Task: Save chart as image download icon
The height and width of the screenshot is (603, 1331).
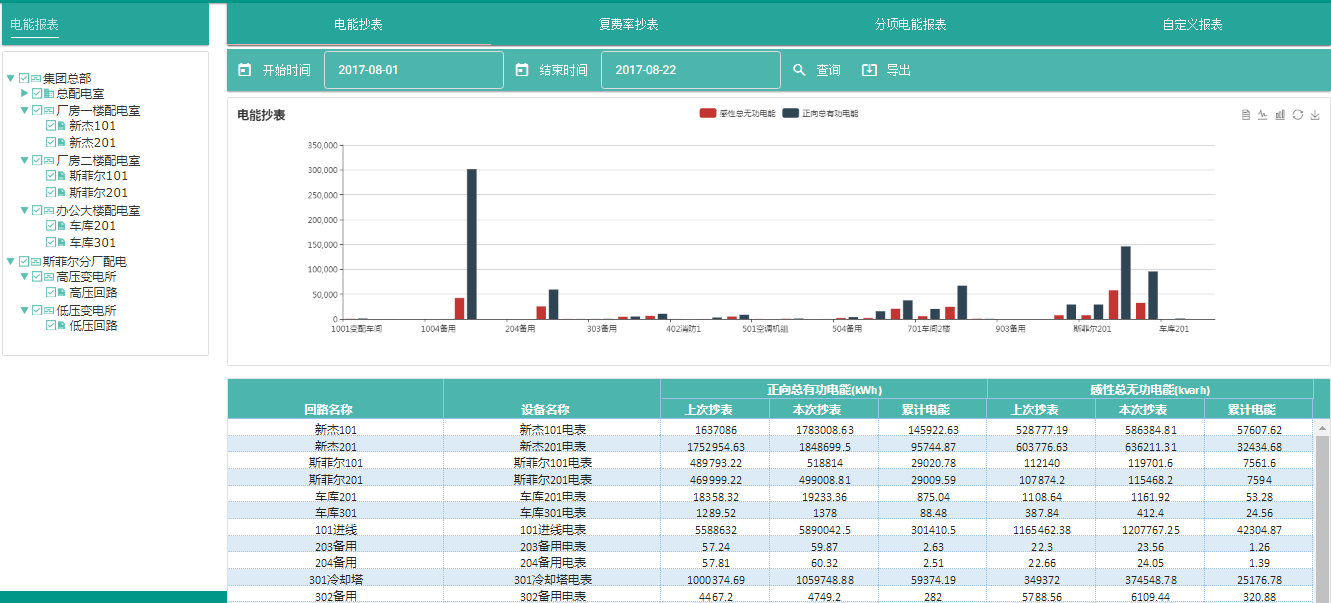Action: click(x=1315, y=115)
